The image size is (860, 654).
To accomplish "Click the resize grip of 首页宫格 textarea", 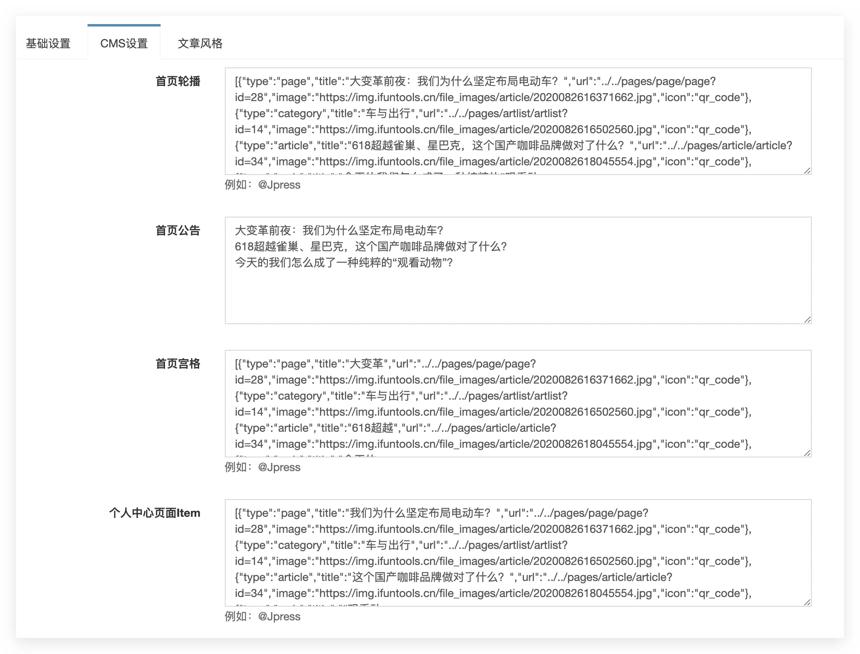I will (807, 453).
